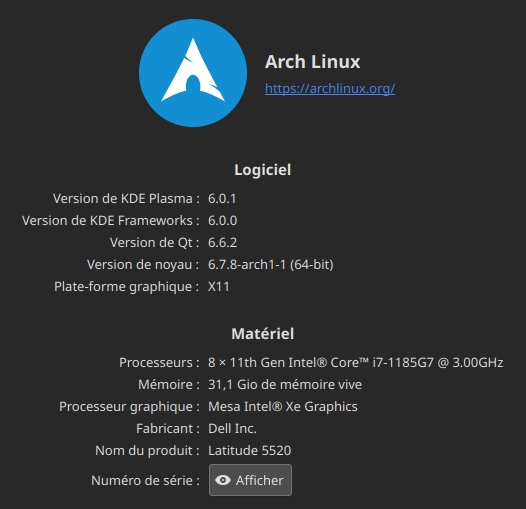The image size is (526, 509).
Task: Click the eye icon in Afficher button
Action: pos(223,480)
